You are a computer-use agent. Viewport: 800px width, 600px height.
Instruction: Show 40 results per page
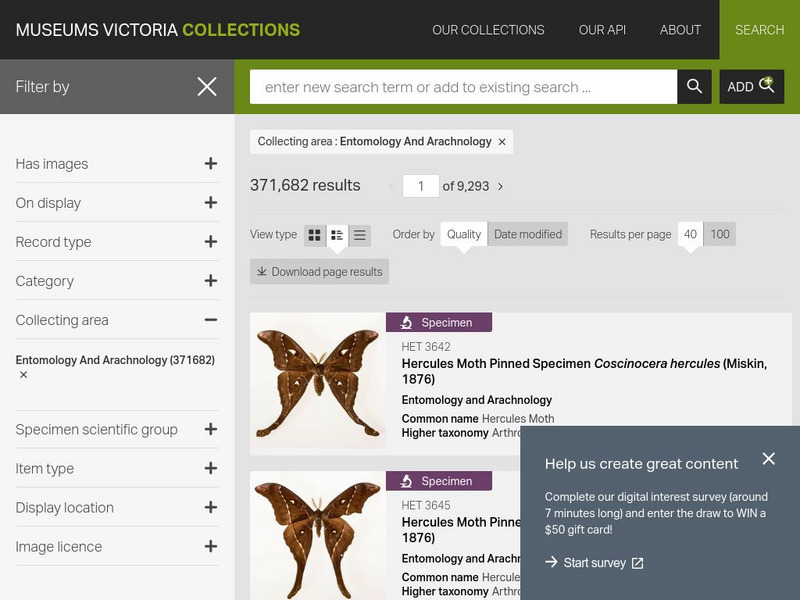pyautogui.click(x=690, y=234)
